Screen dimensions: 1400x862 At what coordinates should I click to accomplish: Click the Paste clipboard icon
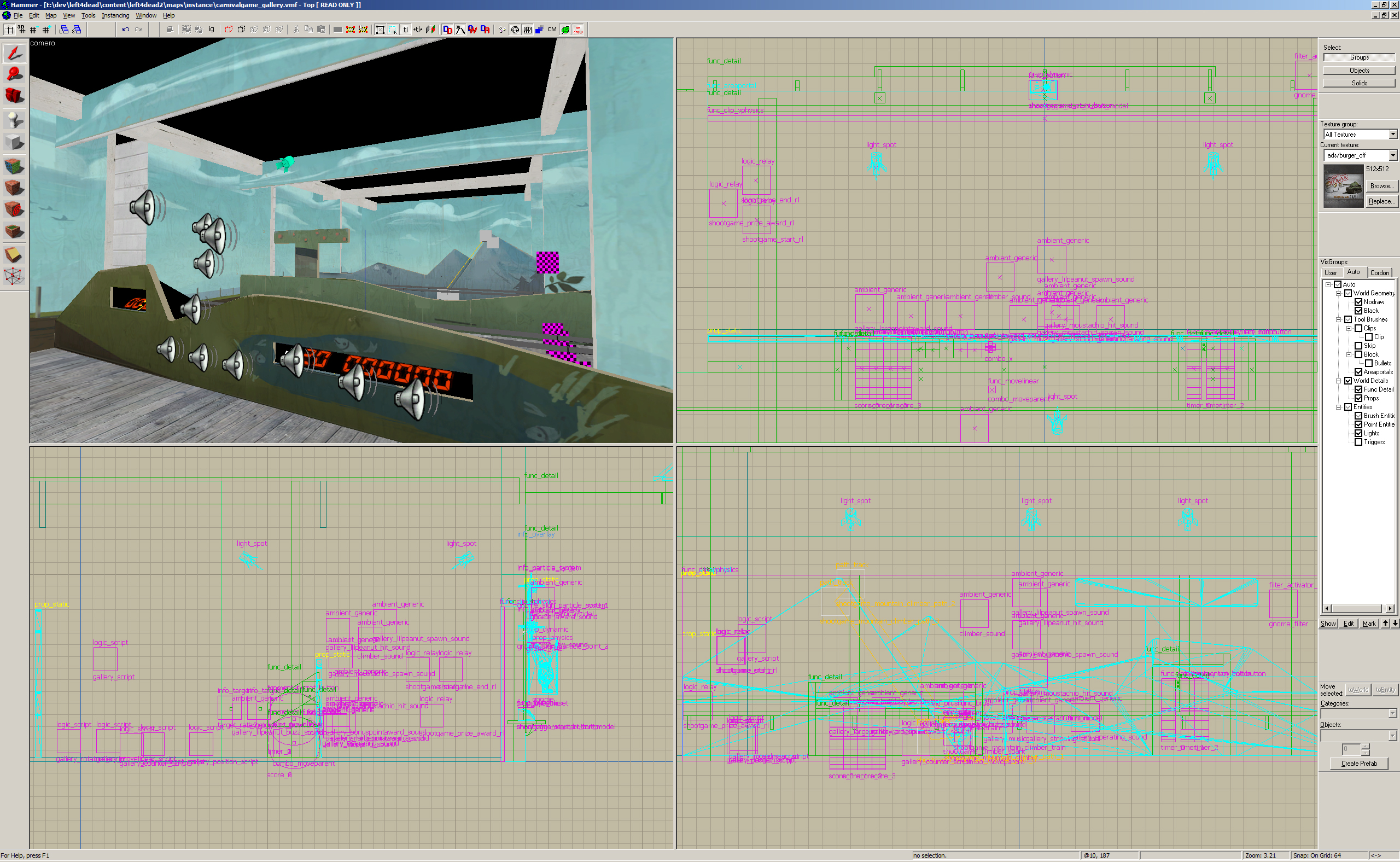[x=321, y=30]
